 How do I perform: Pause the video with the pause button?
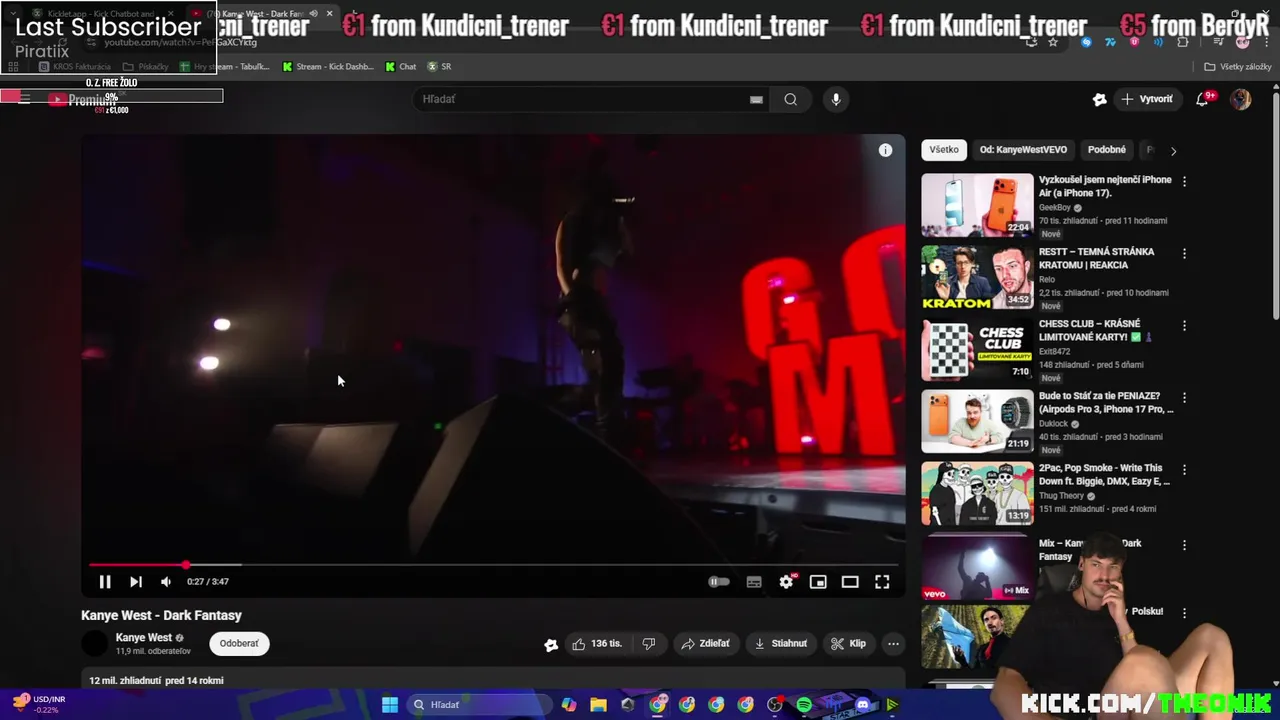[x=105, y=582]
